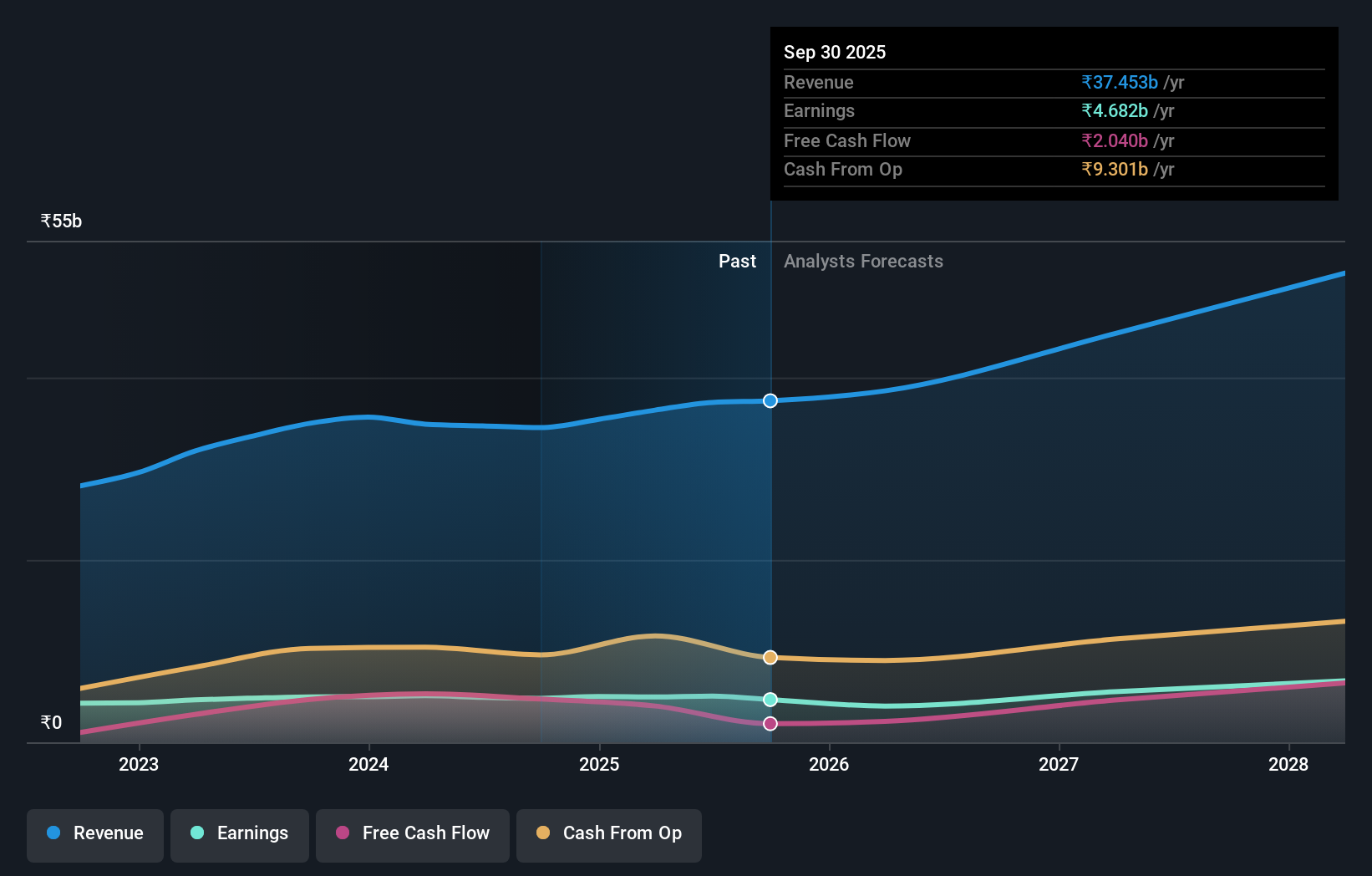Select the Free Cash Flow marker on the chart

[x=770, y=723]
